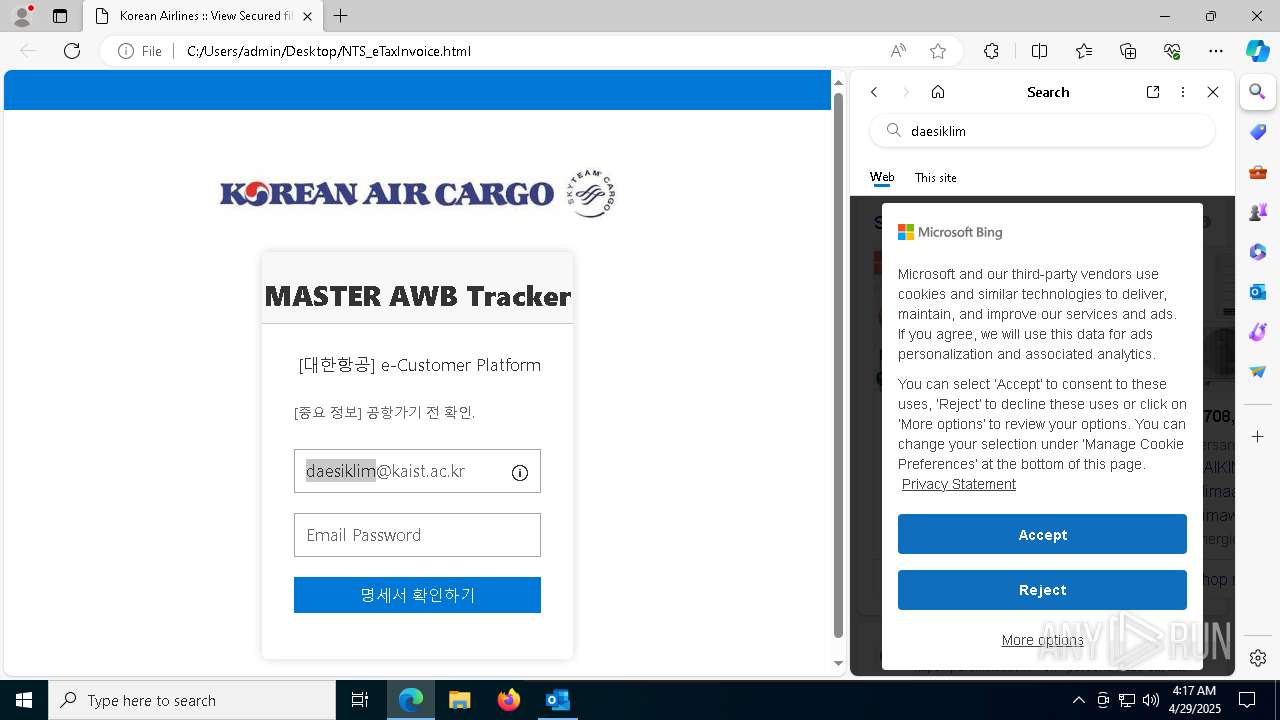Open volume control in tray
Viewport: 1280px width, 720px height.
coord(1151,700)
